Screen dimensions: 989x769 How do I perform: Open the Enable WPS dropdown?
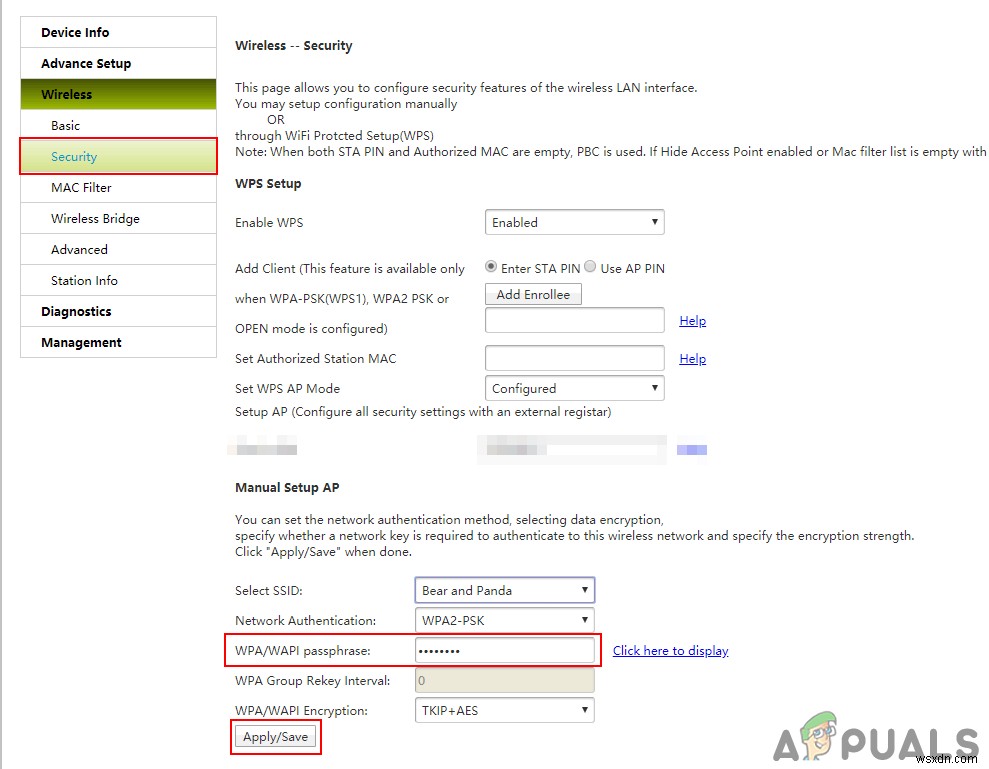(x=574, y=222)
